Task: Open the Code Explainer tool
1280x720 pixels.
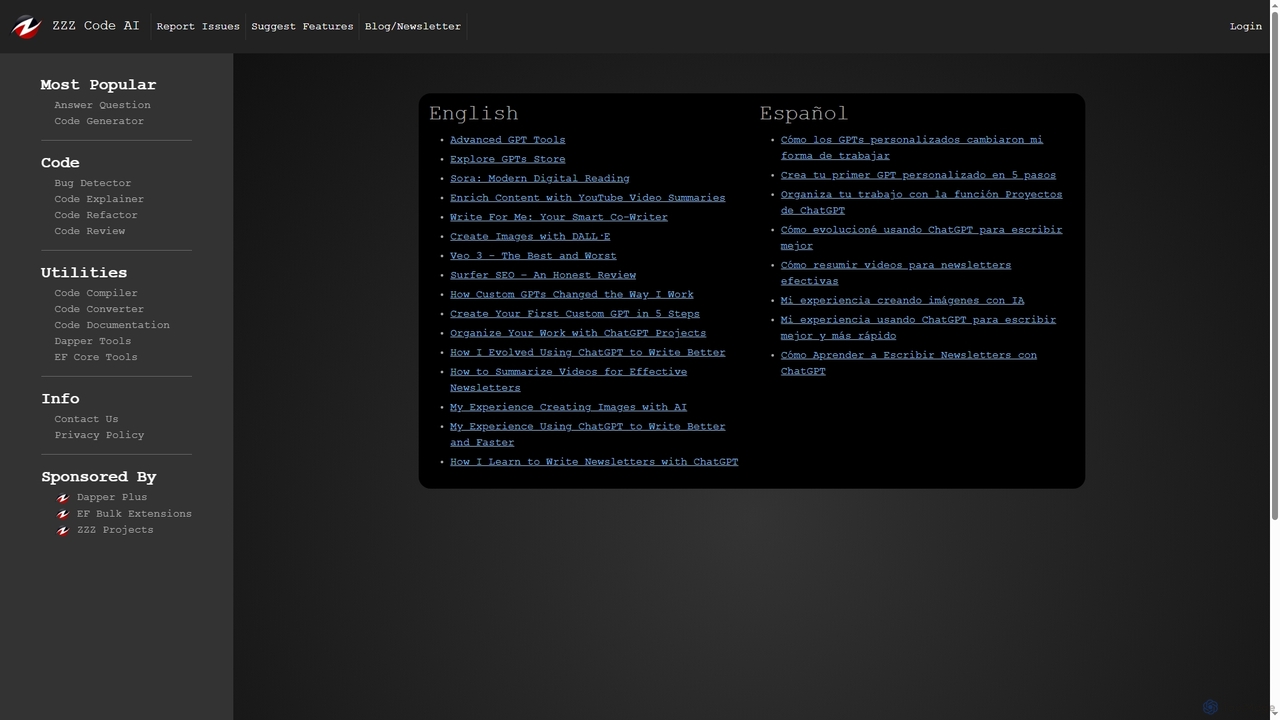Action: pyautogui.click(x=99, y=199)
